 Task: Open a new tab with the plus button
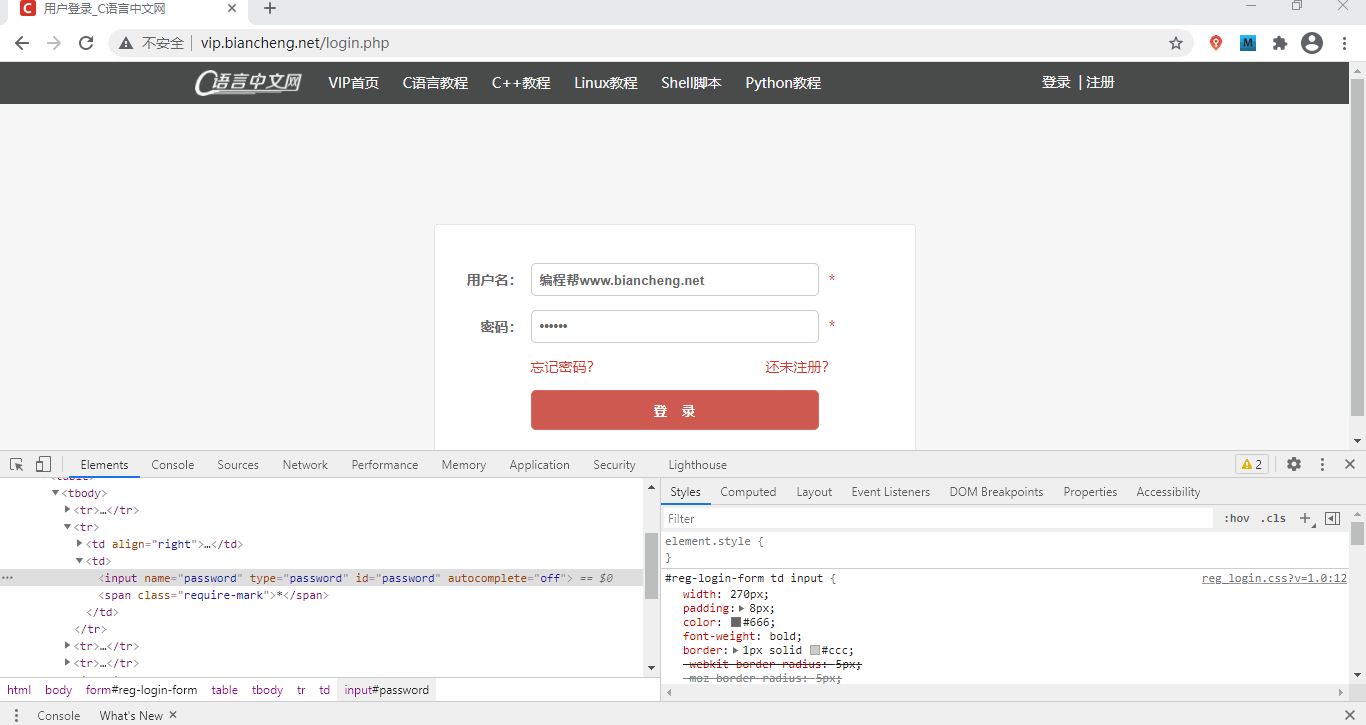(270, 9)
